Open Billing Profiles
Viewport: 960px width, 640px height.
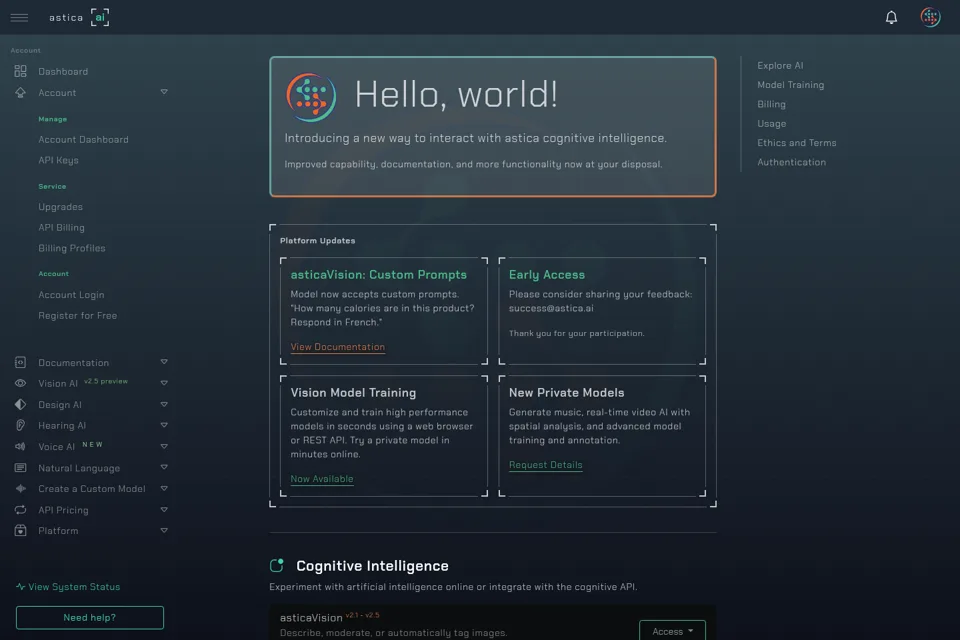(x=72, y=248)
